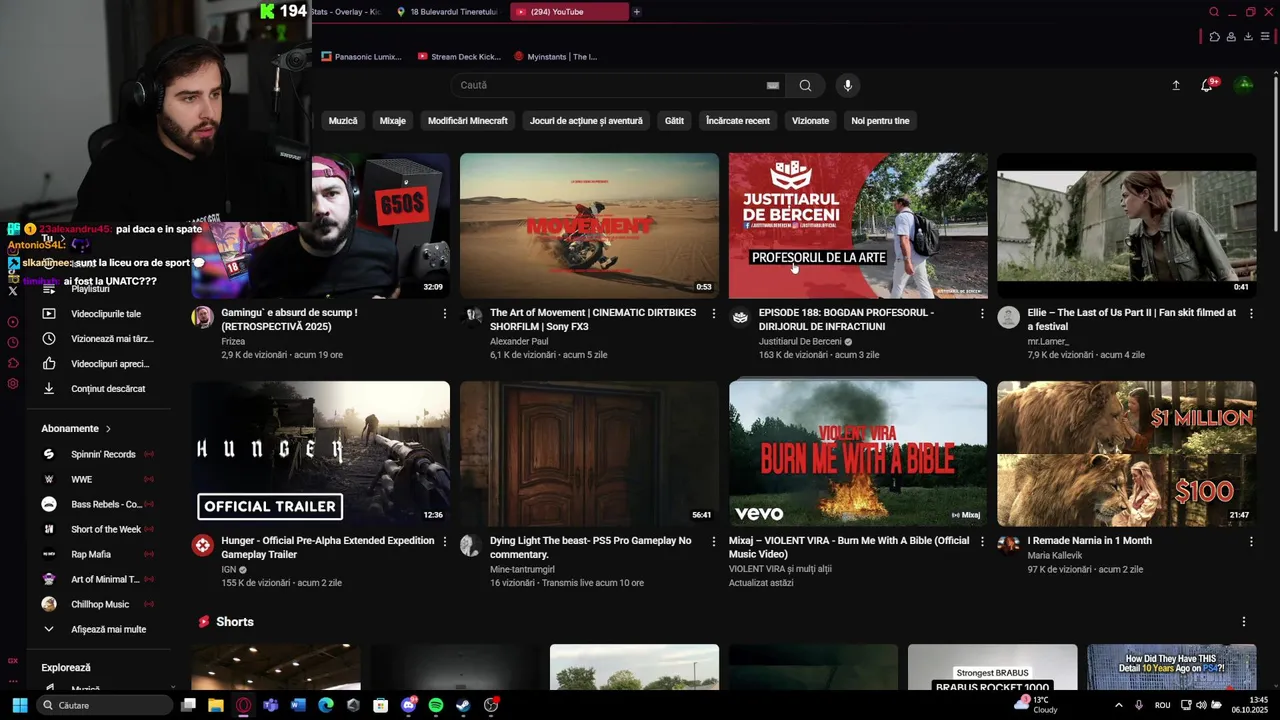The image size is (1280, 720).
Task: Open the Frizea channel avatar
Action: point(203,318)
